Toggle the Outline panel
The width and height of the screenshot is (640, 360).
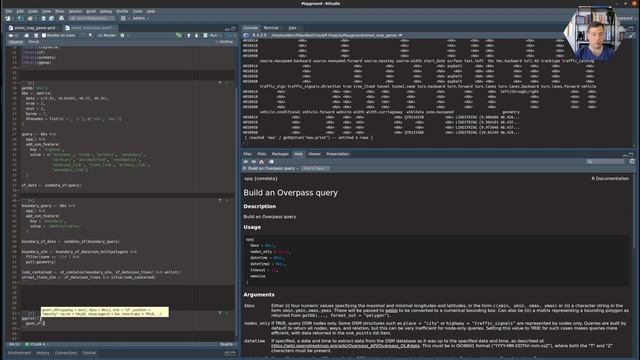point(224,42)
